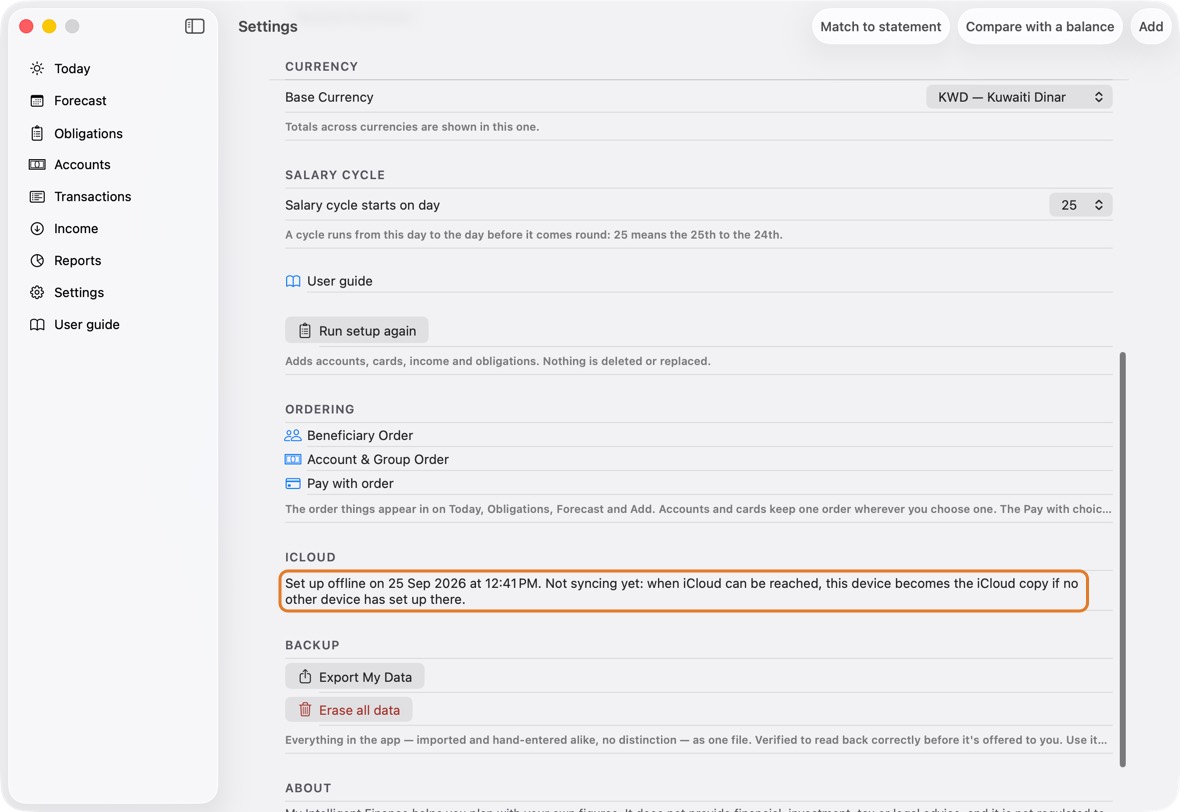Click the banknote icon beside Accounts in sidebar
Screen dimensions: 1180x812
[x=37, y=165]
